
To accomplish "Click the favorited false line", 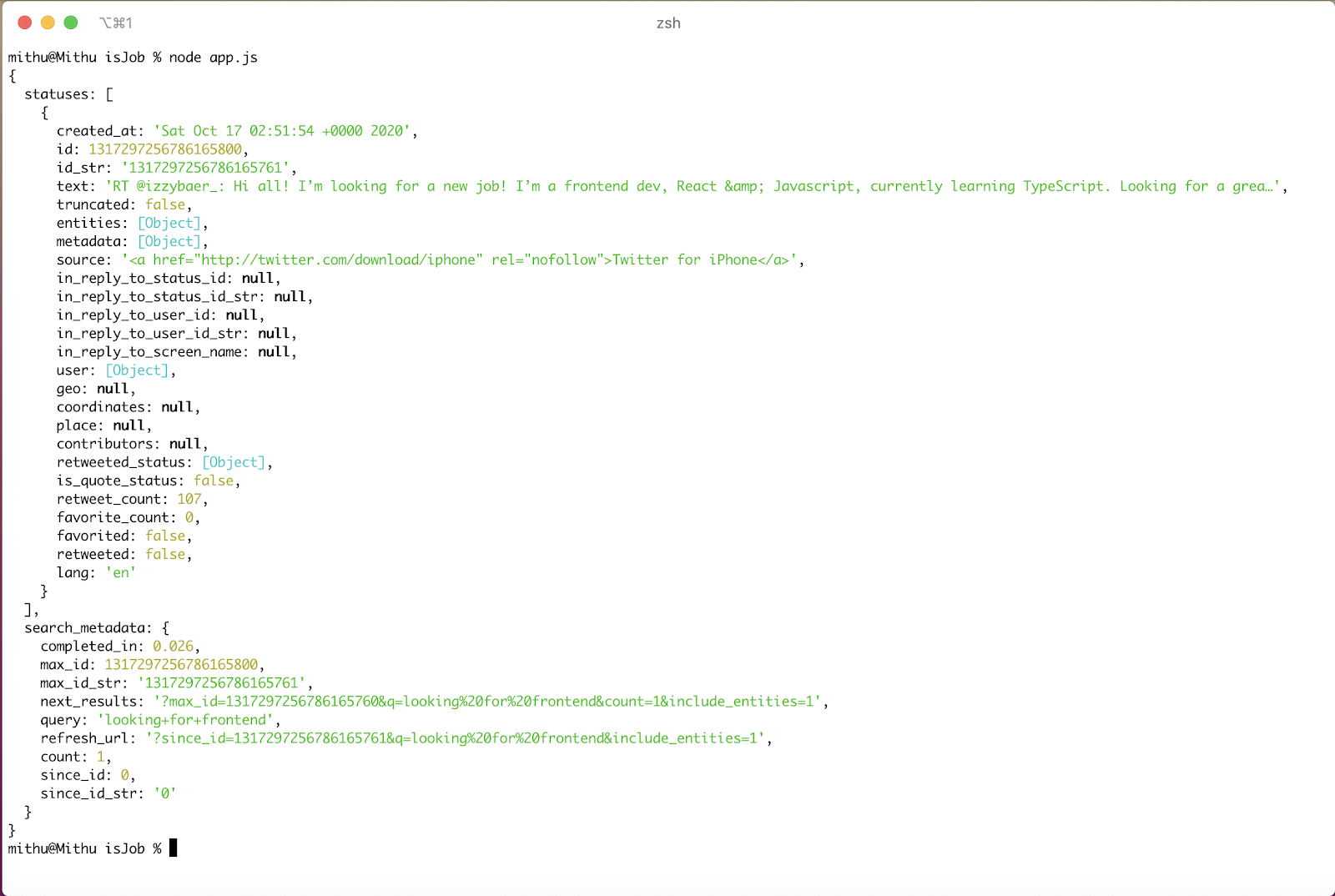I will (x=124, y=535).
